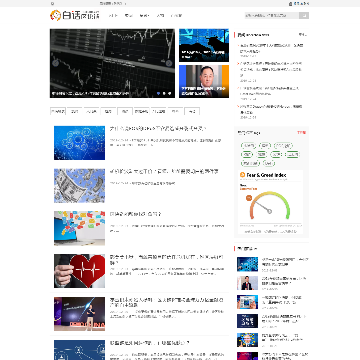Open the red heart heartbeat article thumbnail
This screenshot has height=360, width=360.
click(79, 271)
